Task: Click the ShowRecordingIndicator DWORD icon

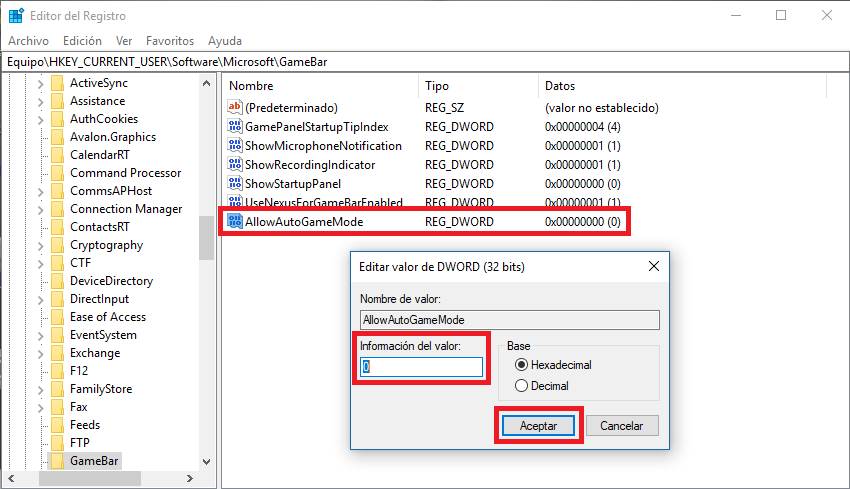Action: pyautogui.click(x=235, y=164)
